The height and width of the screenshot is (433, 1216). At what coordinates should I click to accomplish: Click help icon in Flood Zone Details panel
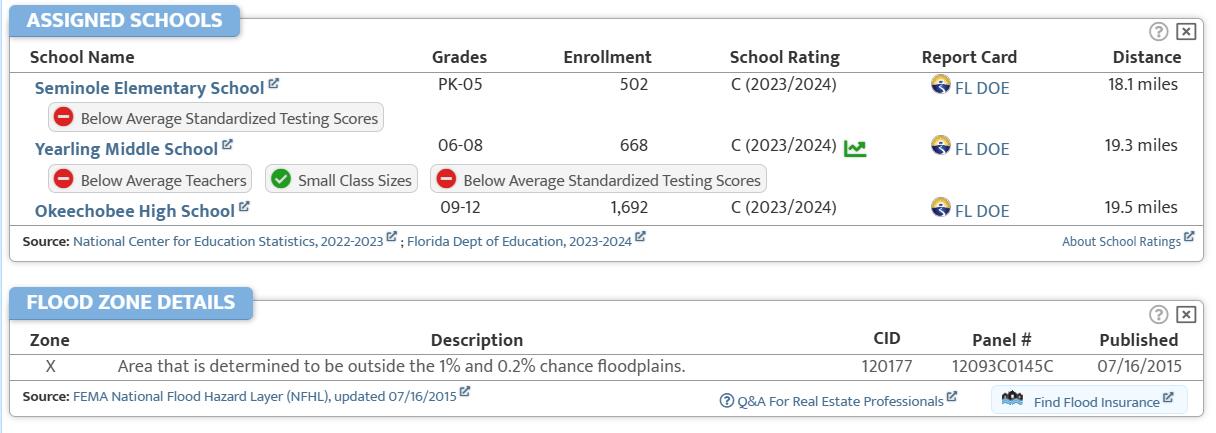[1160, 315]
